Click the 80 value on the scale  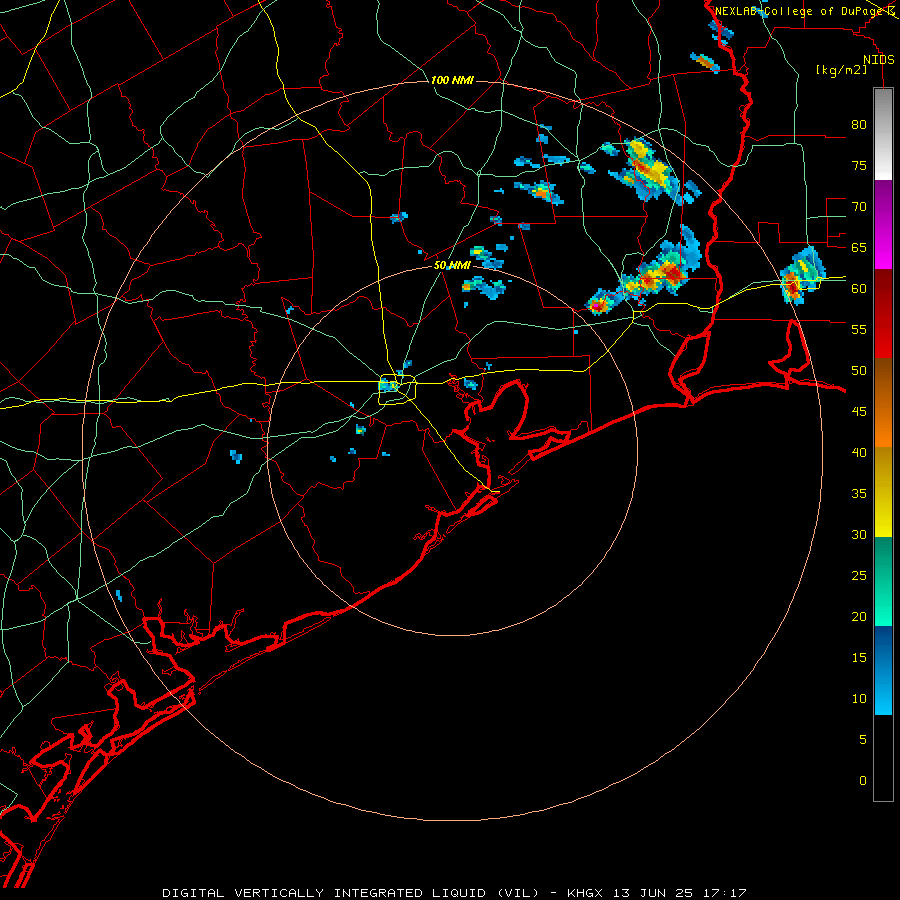coord(859,125)
